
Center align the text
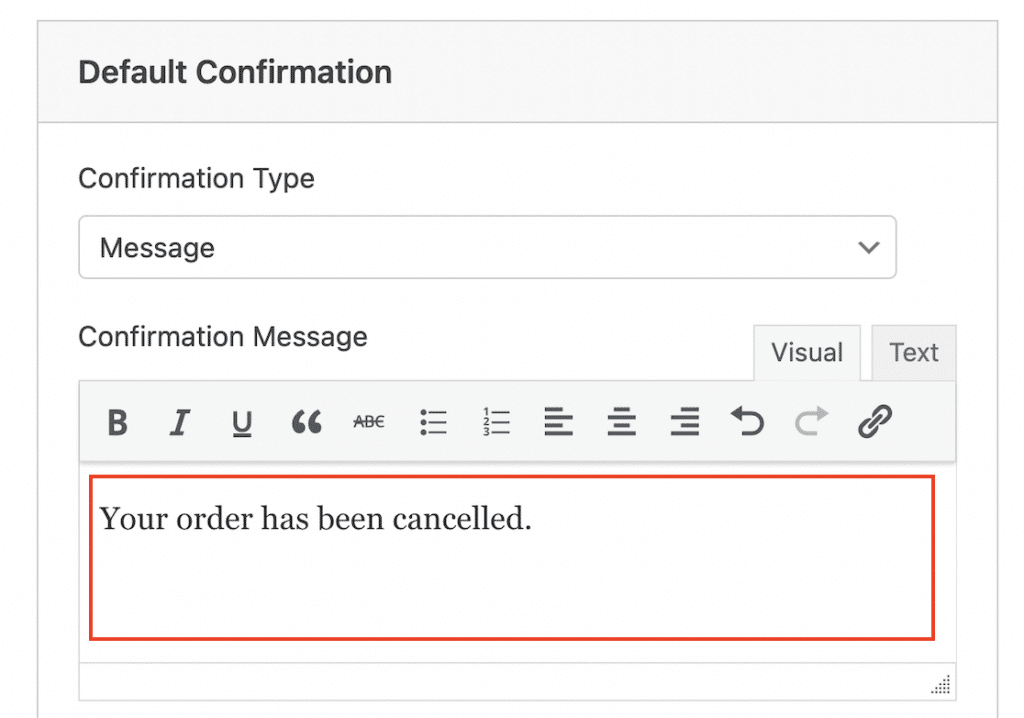tap(622, 423)
